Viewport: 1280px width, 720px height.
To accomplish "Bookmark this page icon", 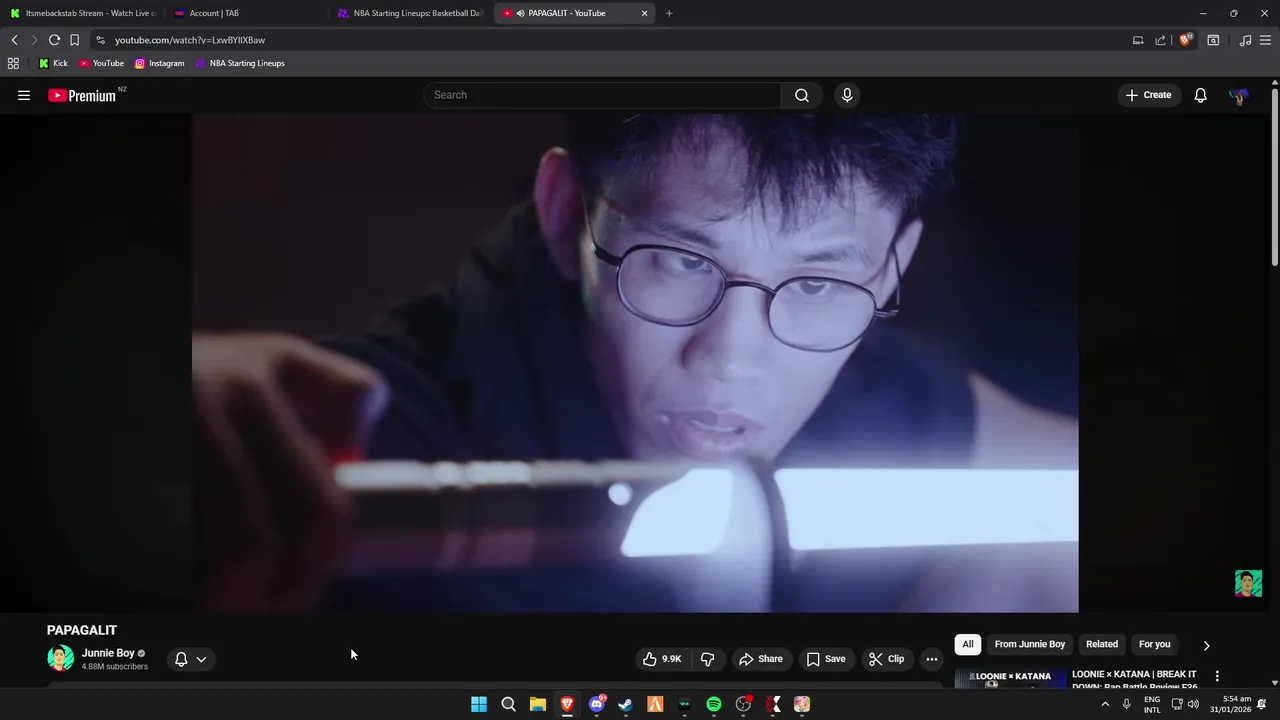I will click(74, 40).
